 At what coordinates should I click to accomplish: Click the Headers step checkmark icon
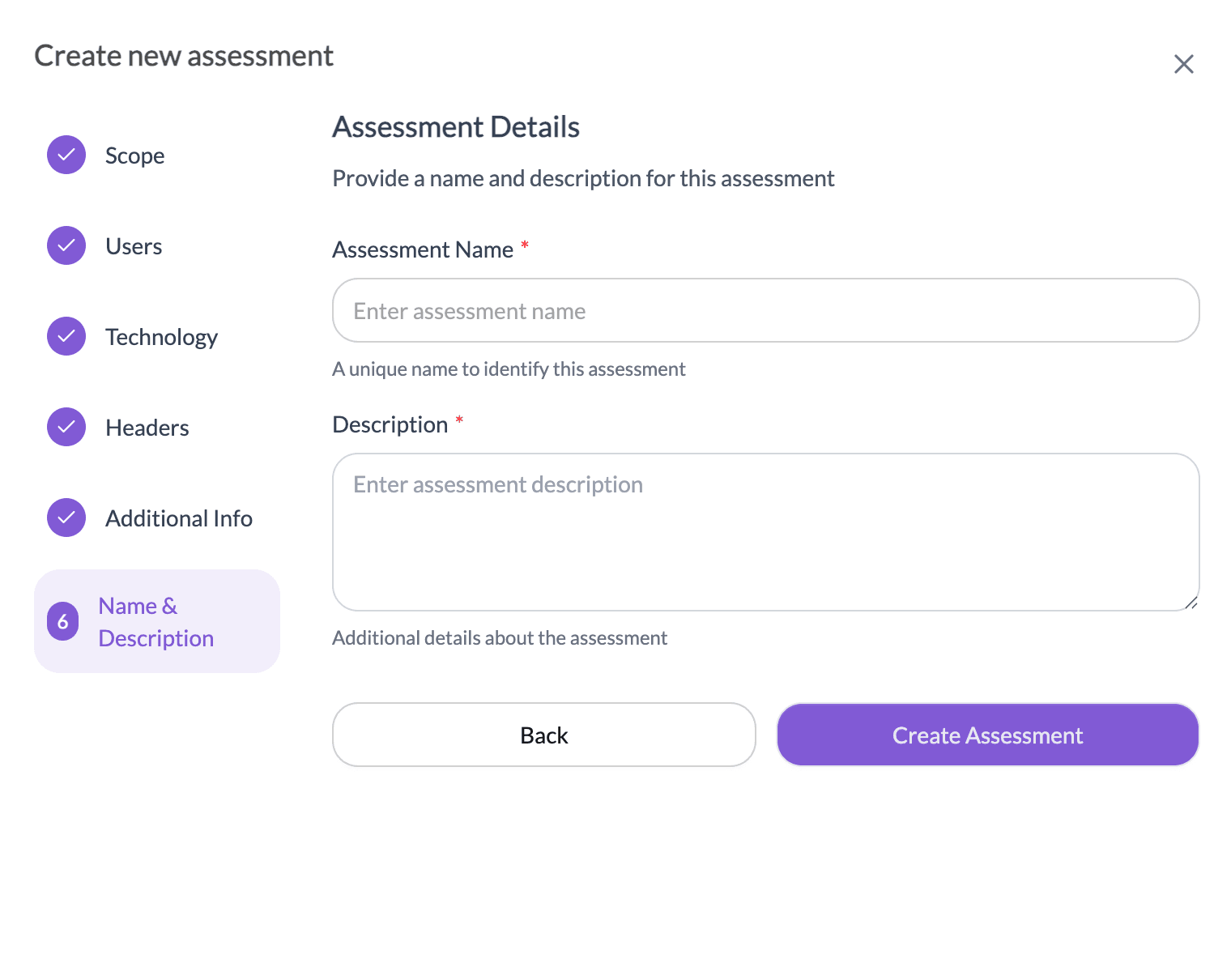click(66, 427)
